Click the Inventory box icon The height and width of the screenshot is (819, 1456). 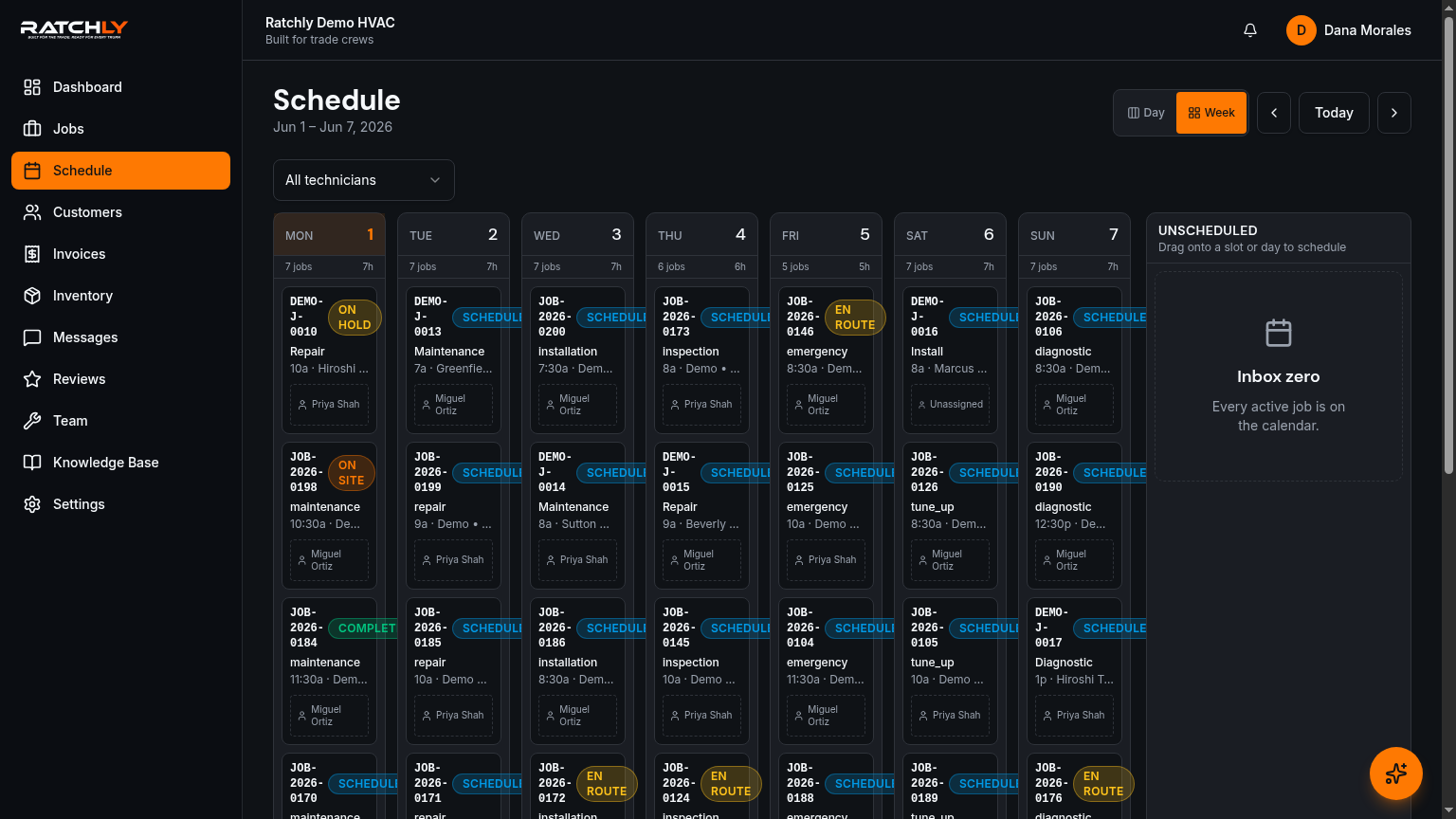point(32,296)
